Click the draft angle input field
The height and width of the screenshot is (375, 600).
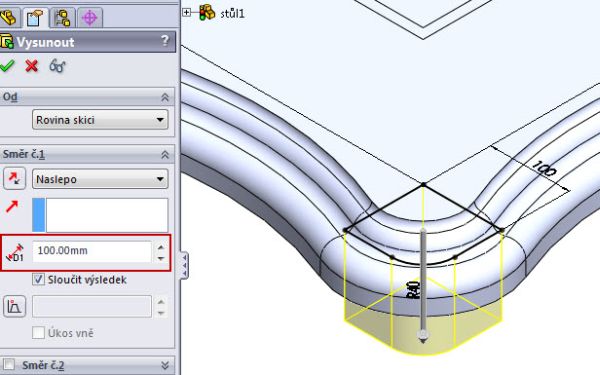click(x=92, y=307)
